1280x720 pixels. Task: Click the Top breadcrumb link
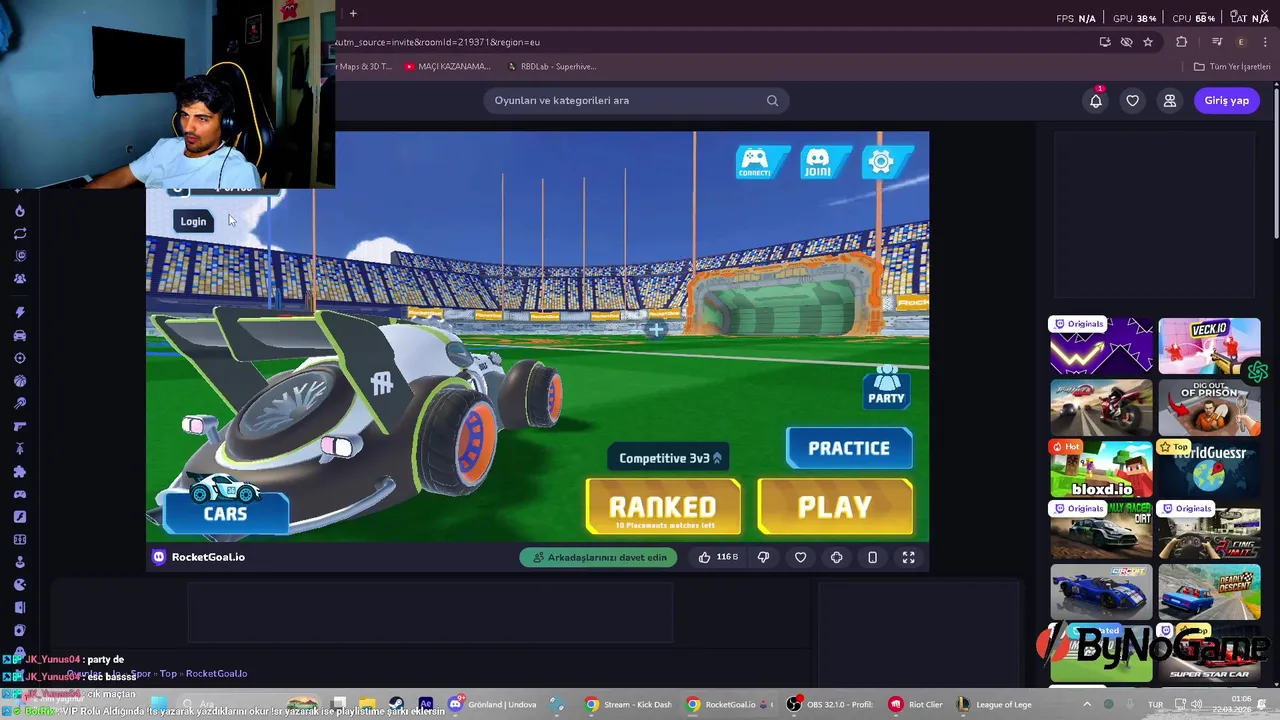[168, 674]
